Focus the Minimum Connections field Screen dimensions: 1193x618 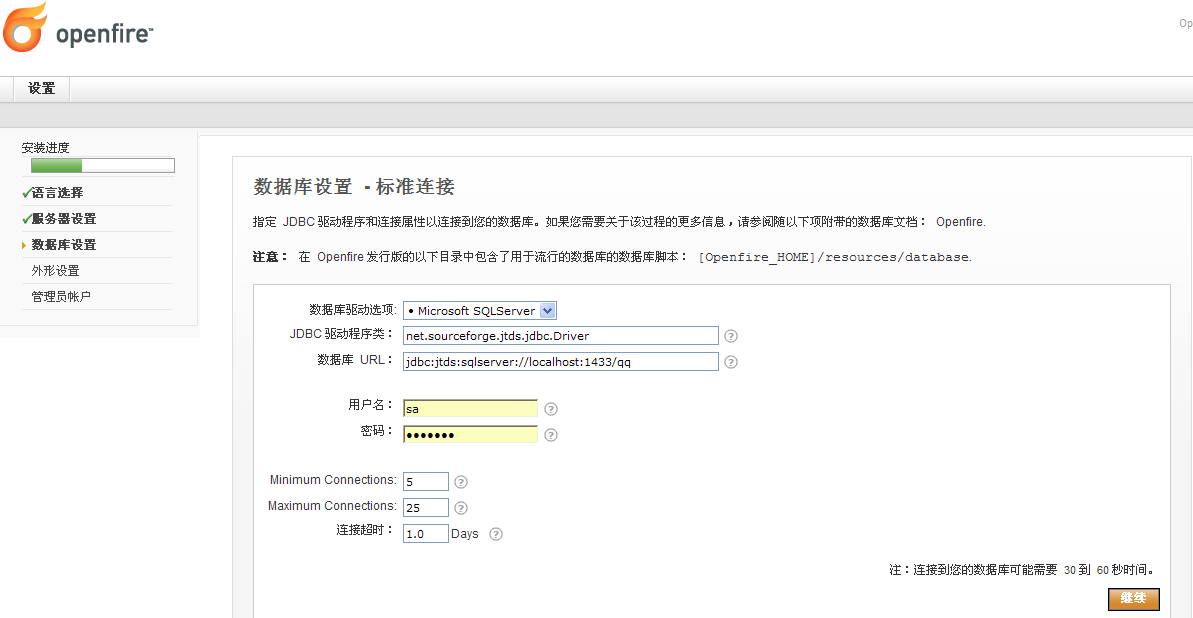point(426,482)
